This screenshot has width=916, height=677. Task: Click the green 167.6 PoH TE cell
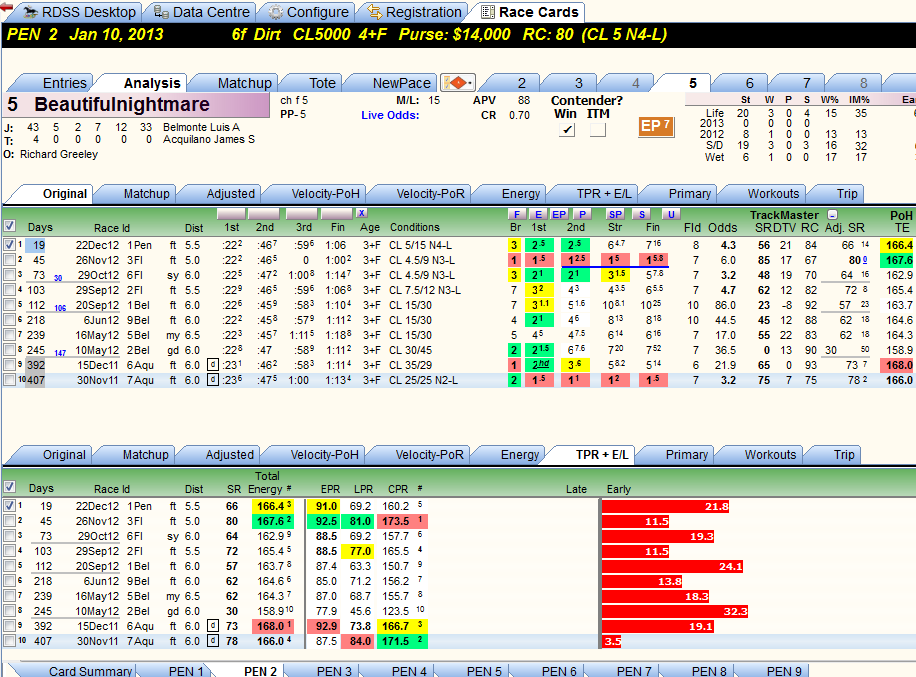point(898,260)
